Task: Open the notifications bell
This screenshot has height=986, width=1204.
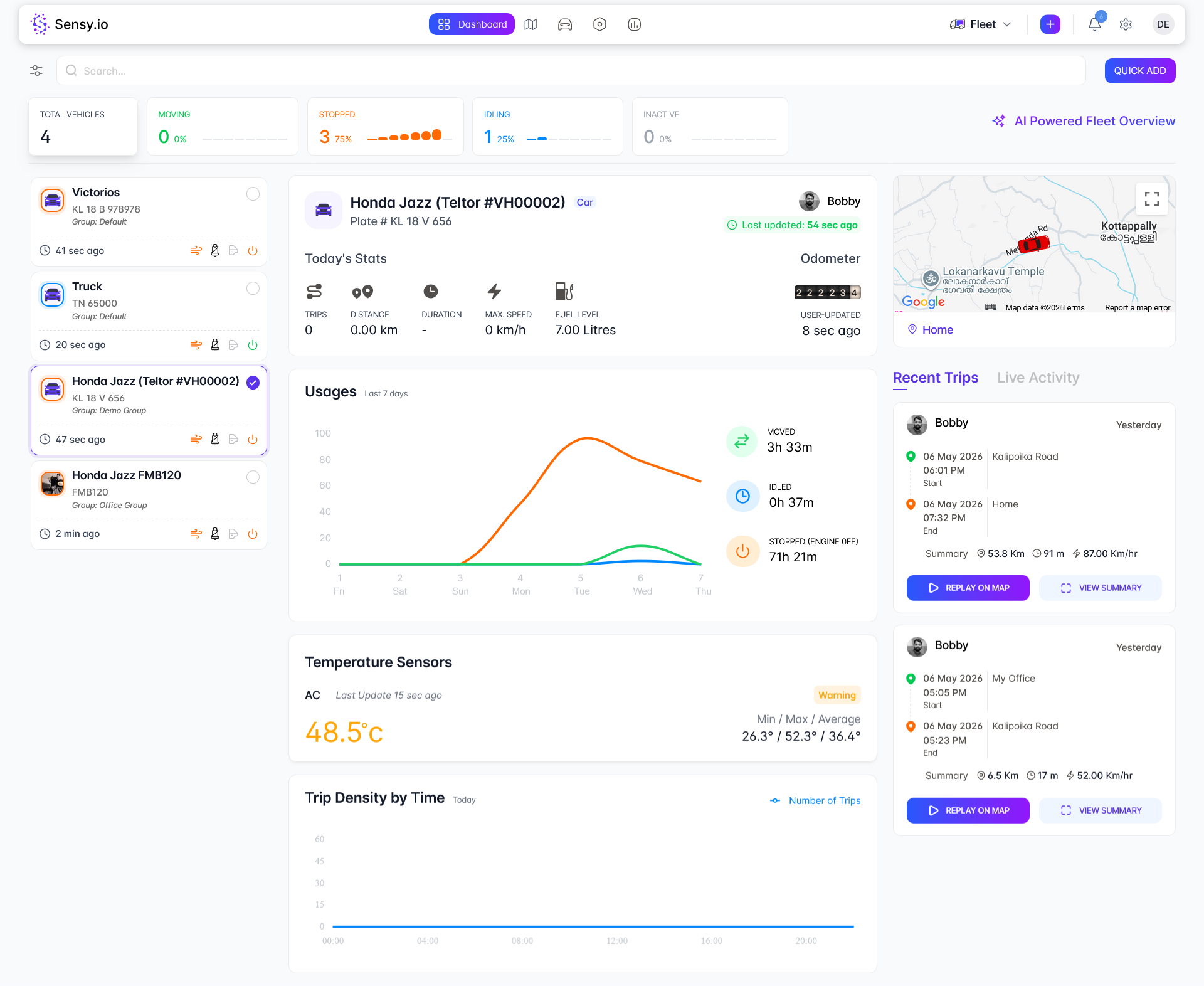Action: pos(1095,24)
